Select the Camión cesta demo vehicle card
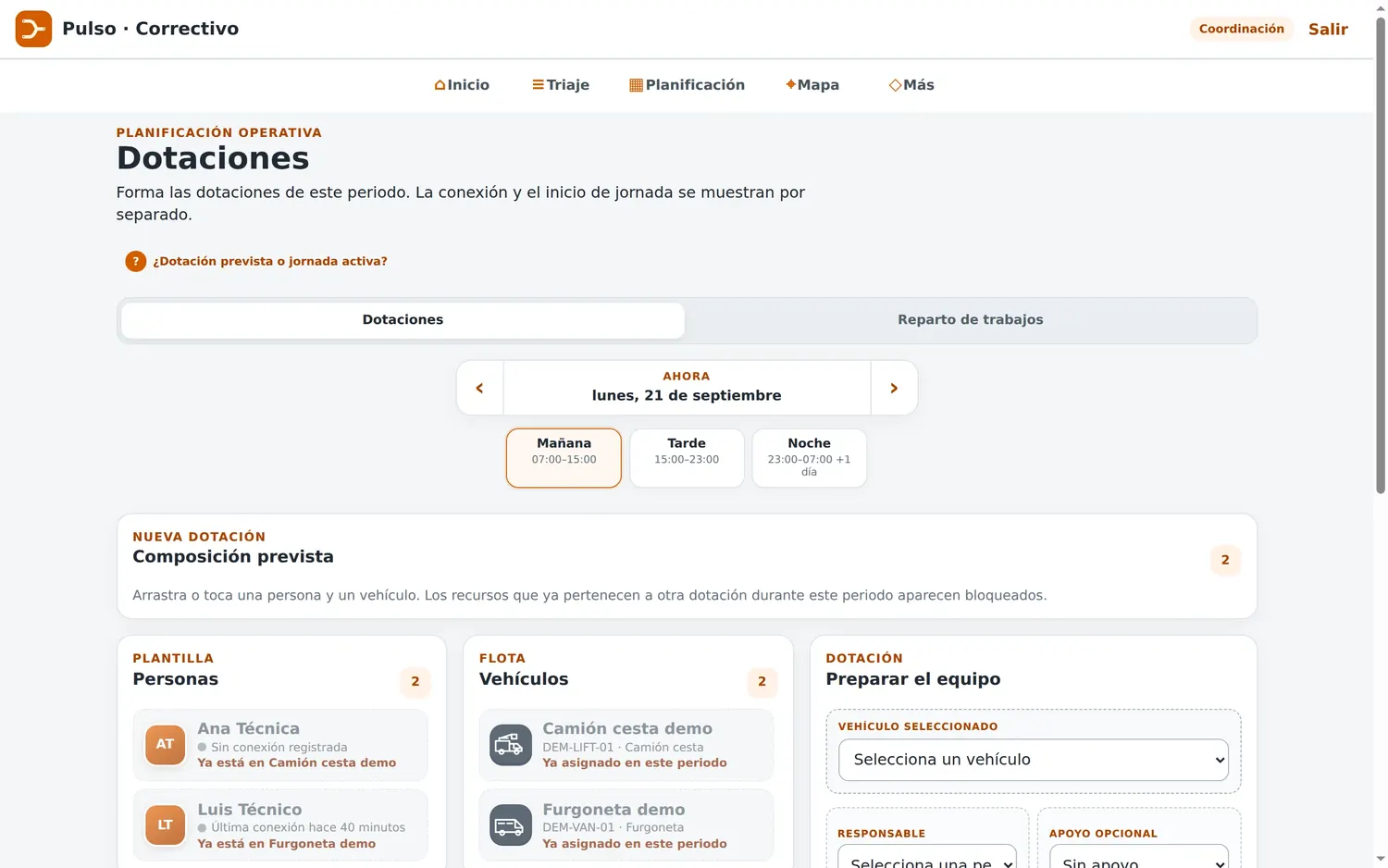This screenshot has height=868, width=1388. pos(626,745)
